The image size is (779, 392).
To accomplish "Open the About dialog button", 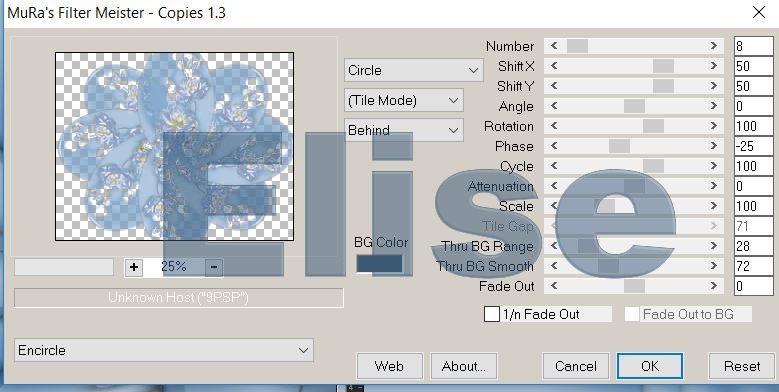I will coord(464,366).
